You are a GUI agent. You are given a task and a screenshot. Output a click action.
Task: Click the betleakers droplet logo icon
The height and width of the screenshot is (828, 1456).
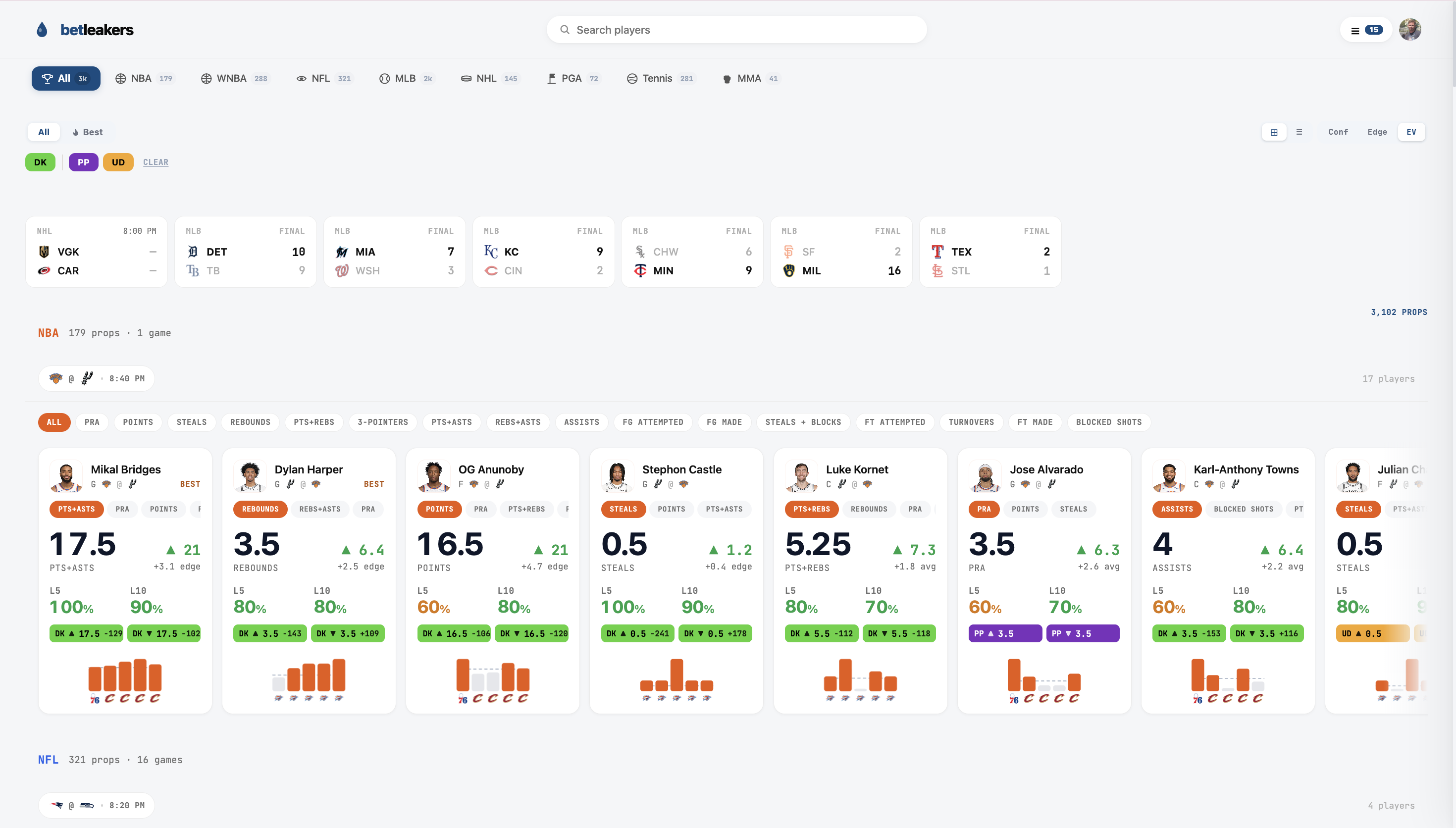pyautogui.click(x=42, y=30)
